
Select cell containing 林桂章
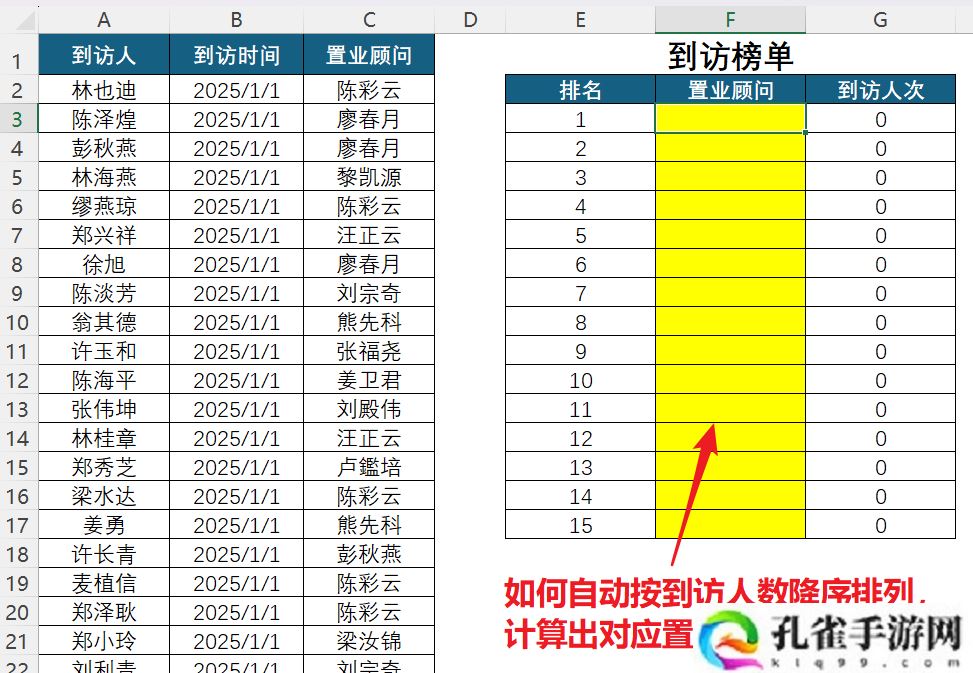click(x=104, y=438)
